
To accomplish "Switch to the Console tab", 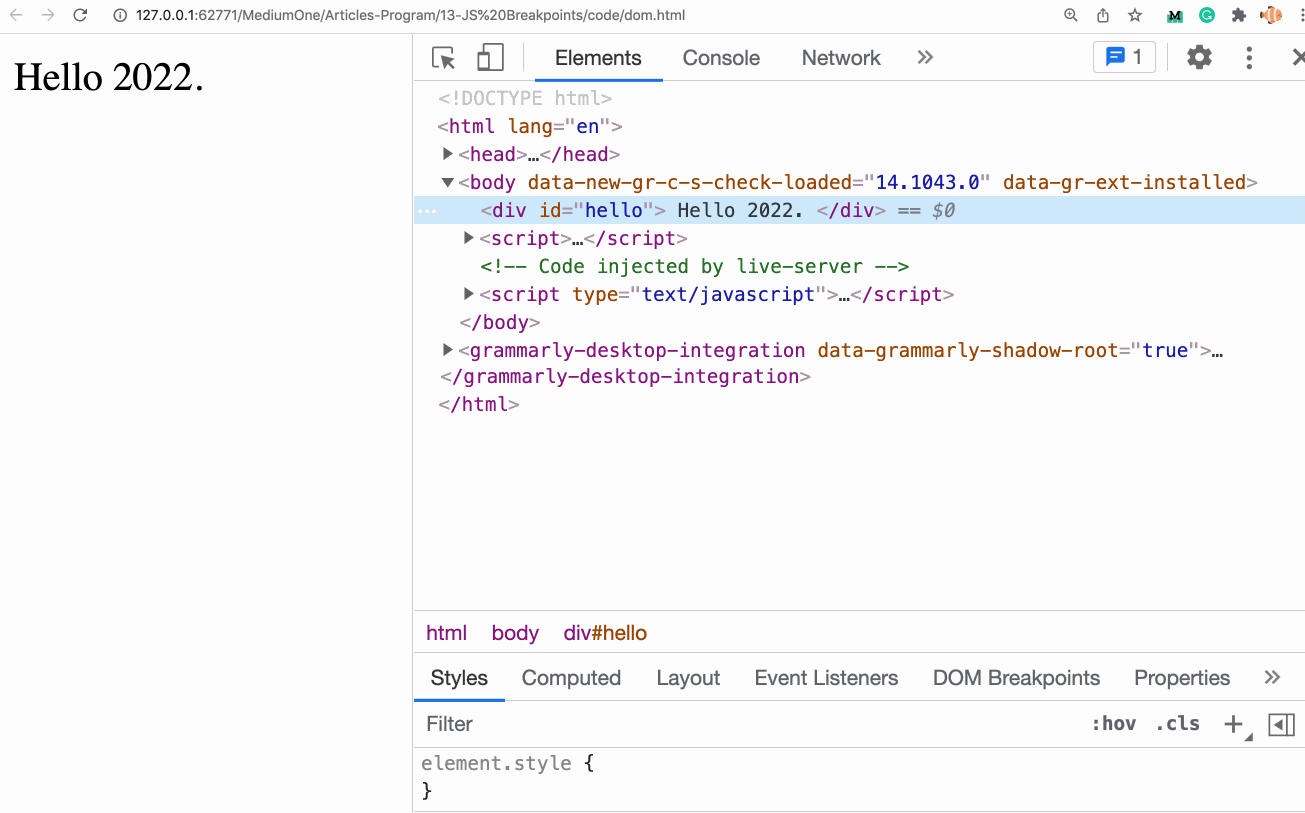I will 721,58.
